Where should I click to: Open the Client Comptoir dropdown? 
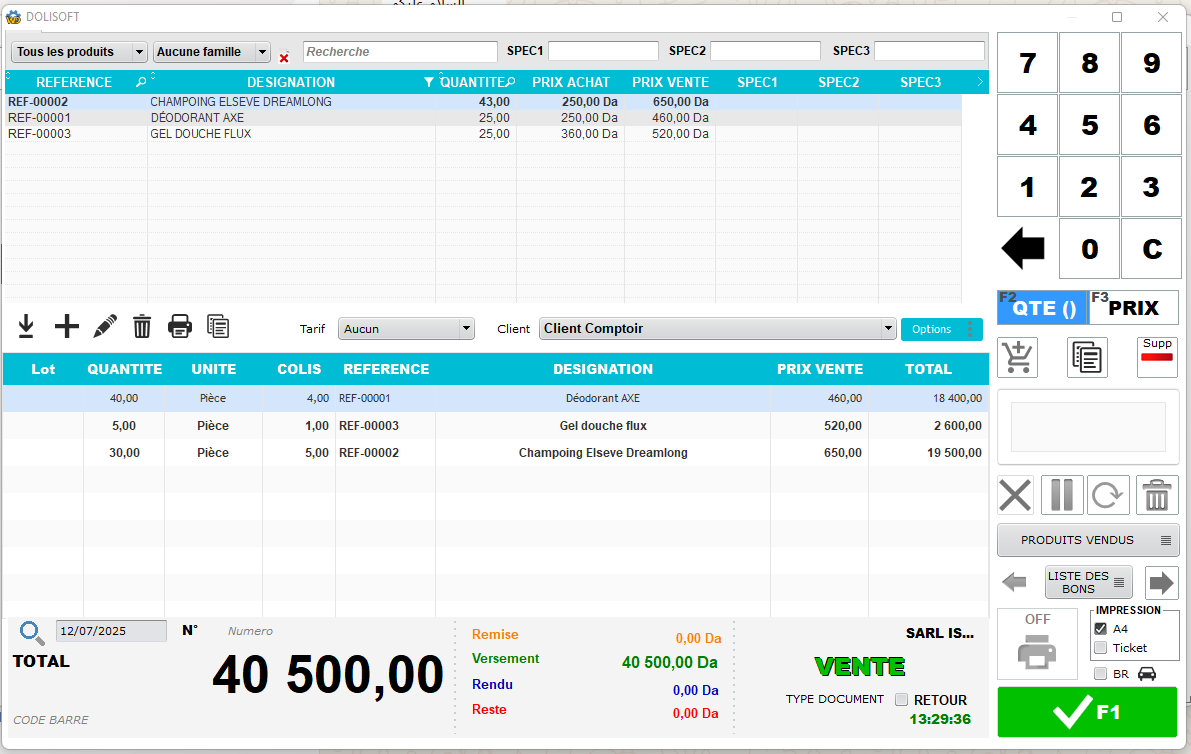click(x=717, y=329)
